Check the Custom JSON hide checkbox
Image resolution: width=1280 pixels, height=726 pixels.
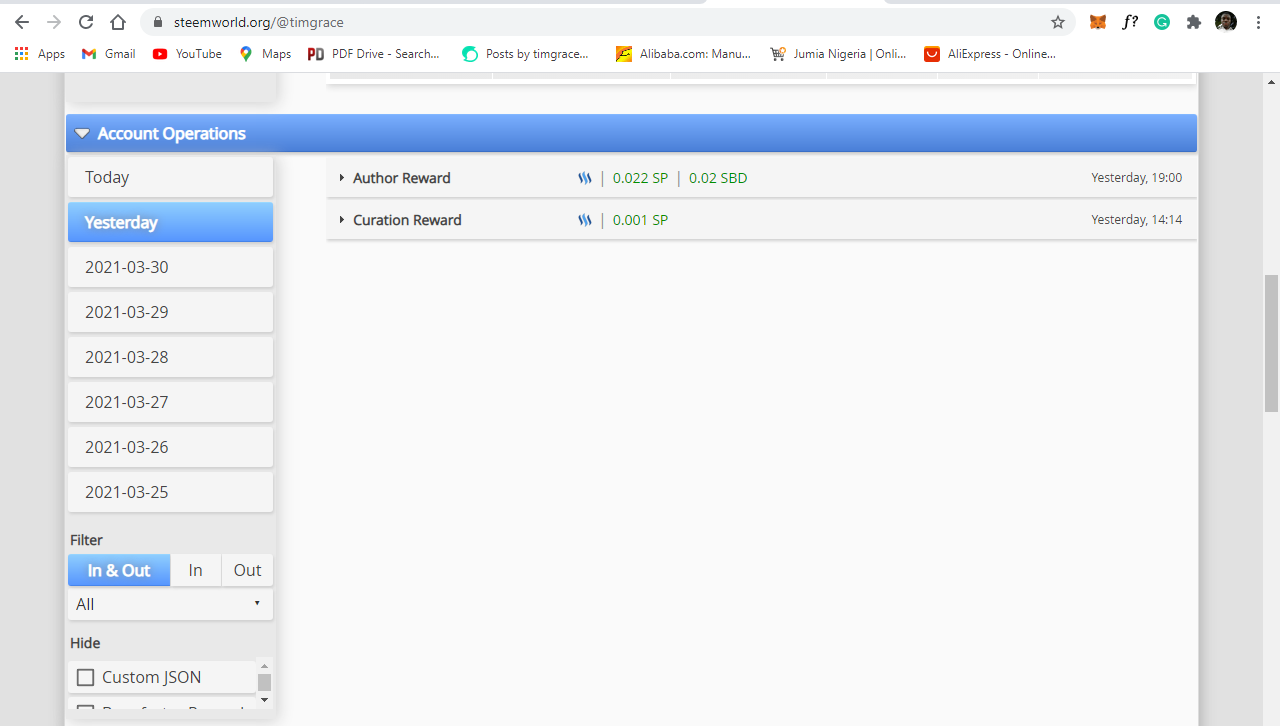tap(85, 677)
